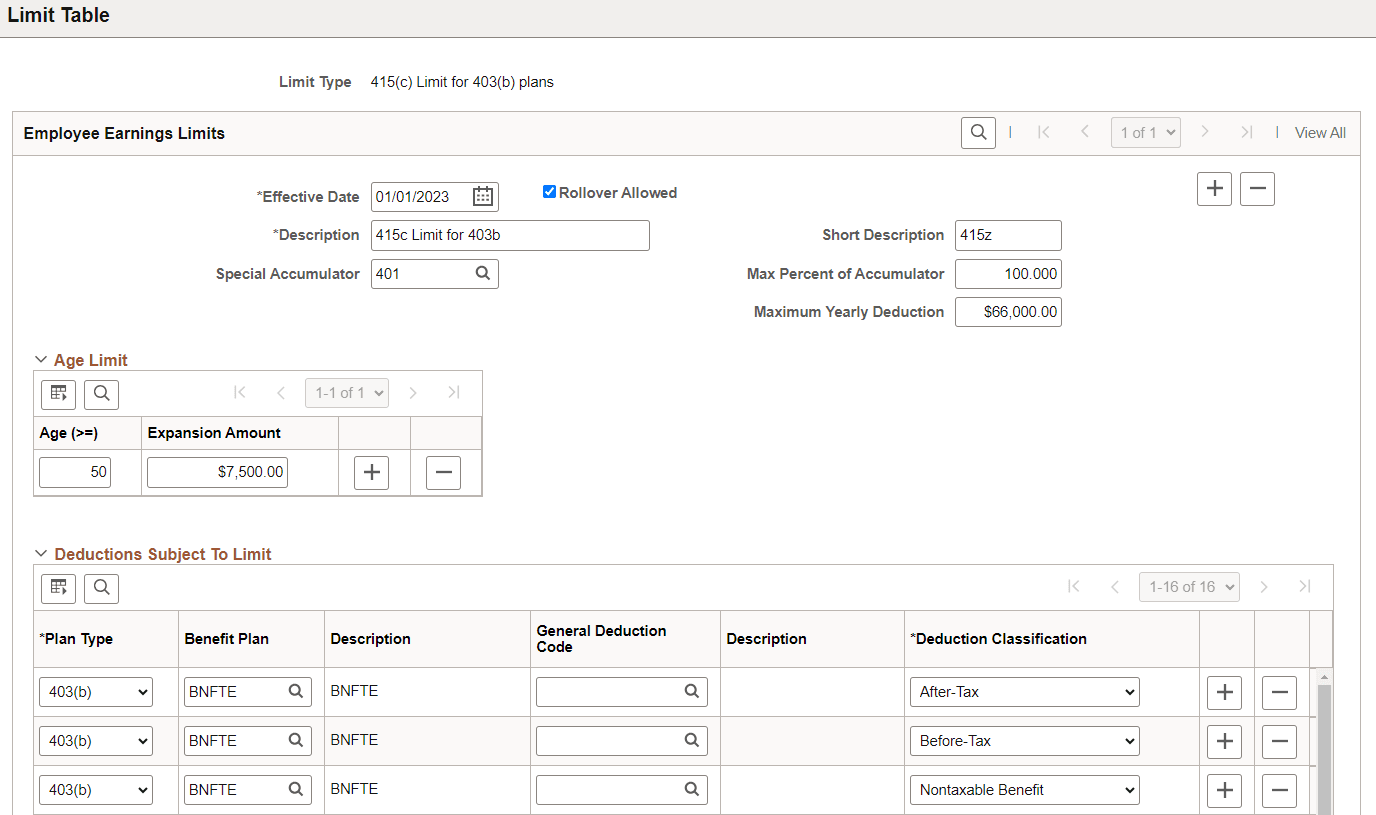This screenshot has width=1376, height=815.
Task: Click search icon in Employee Earnings Limits header
Action: [978, 132]
